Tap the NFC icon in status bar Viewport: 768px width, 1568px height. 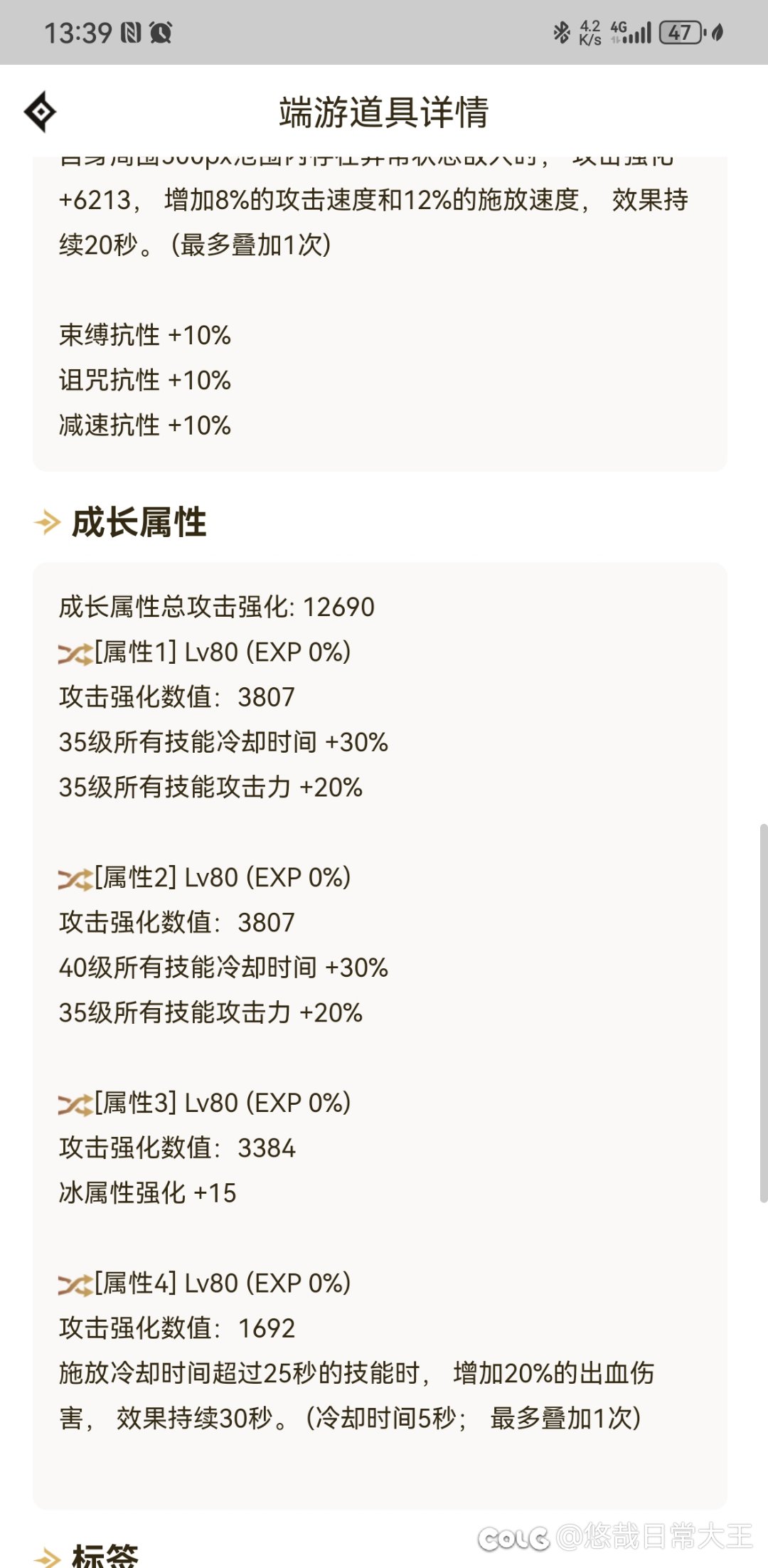coord(131,32)
